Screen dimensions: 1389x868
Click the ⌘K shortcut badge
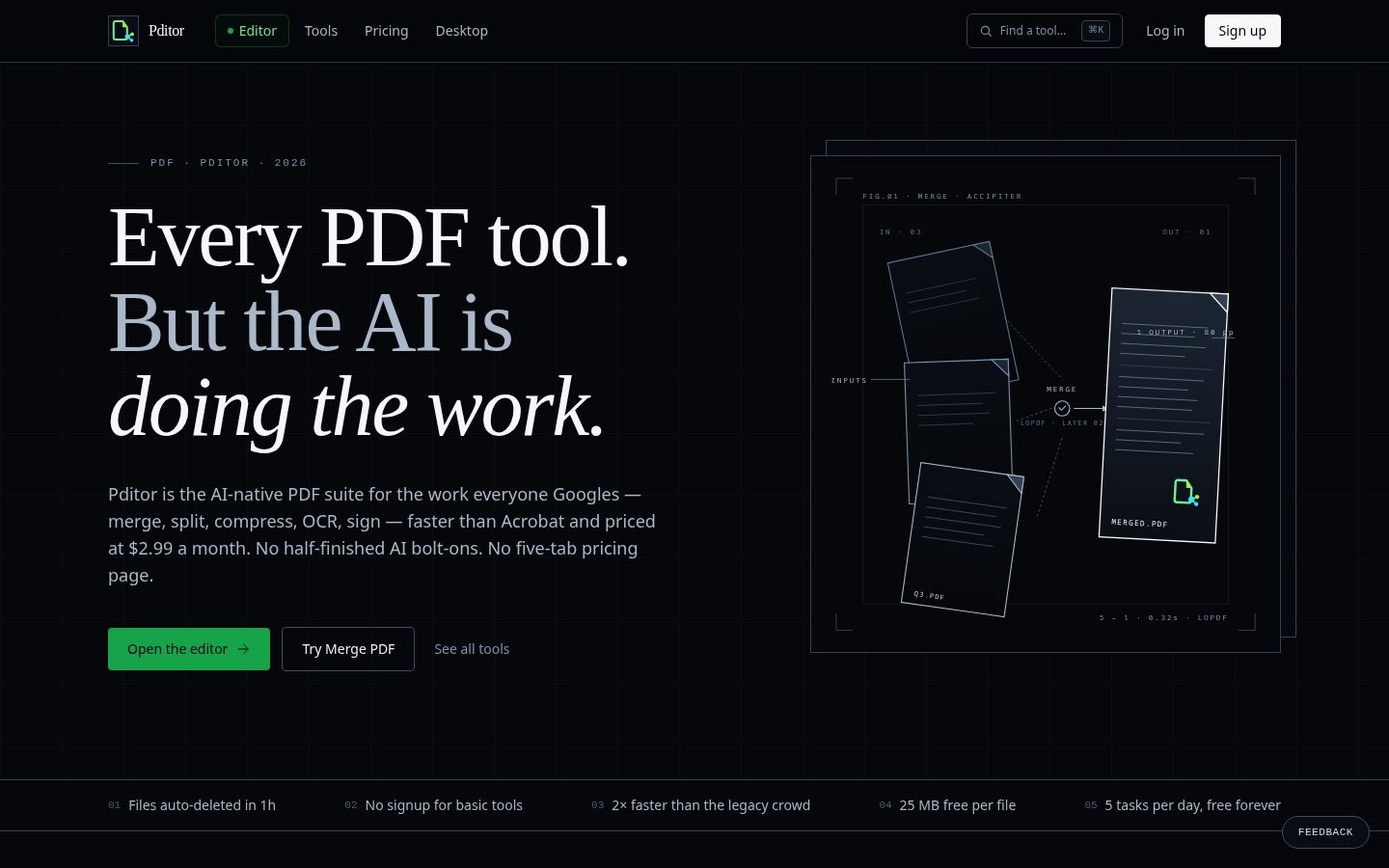[1096, 31]
